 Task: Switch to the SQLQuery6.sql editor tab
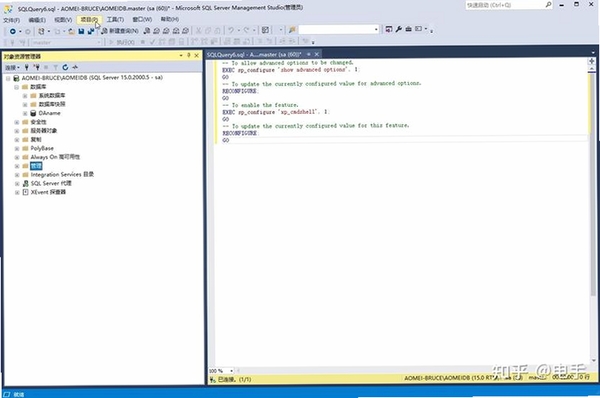click(254, 54)
